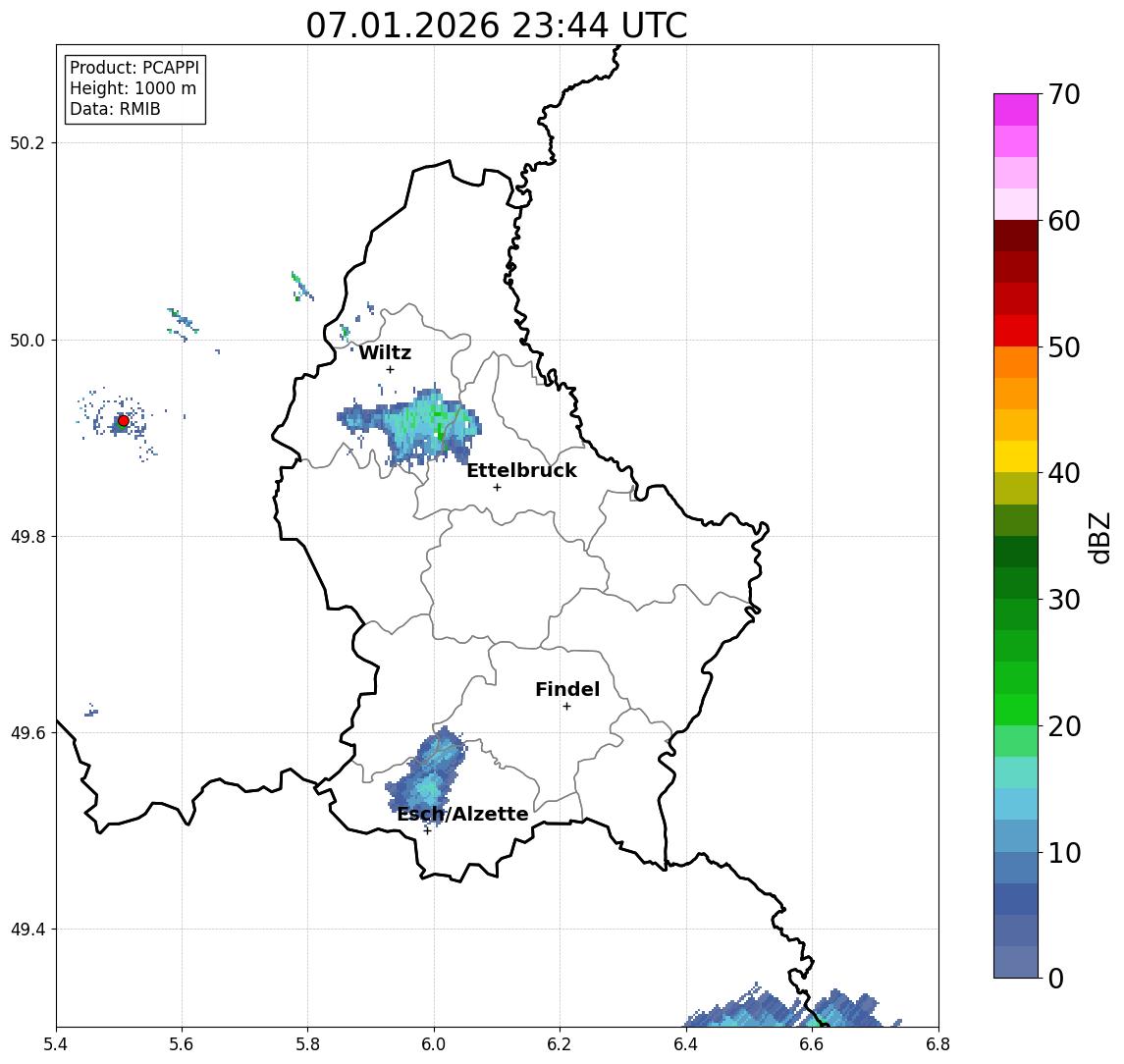The height and width of the screenshot is (1064, 1124).
Task: Click the yellow colorbar swatch just above 40
Action: (x=1016, y=456)
